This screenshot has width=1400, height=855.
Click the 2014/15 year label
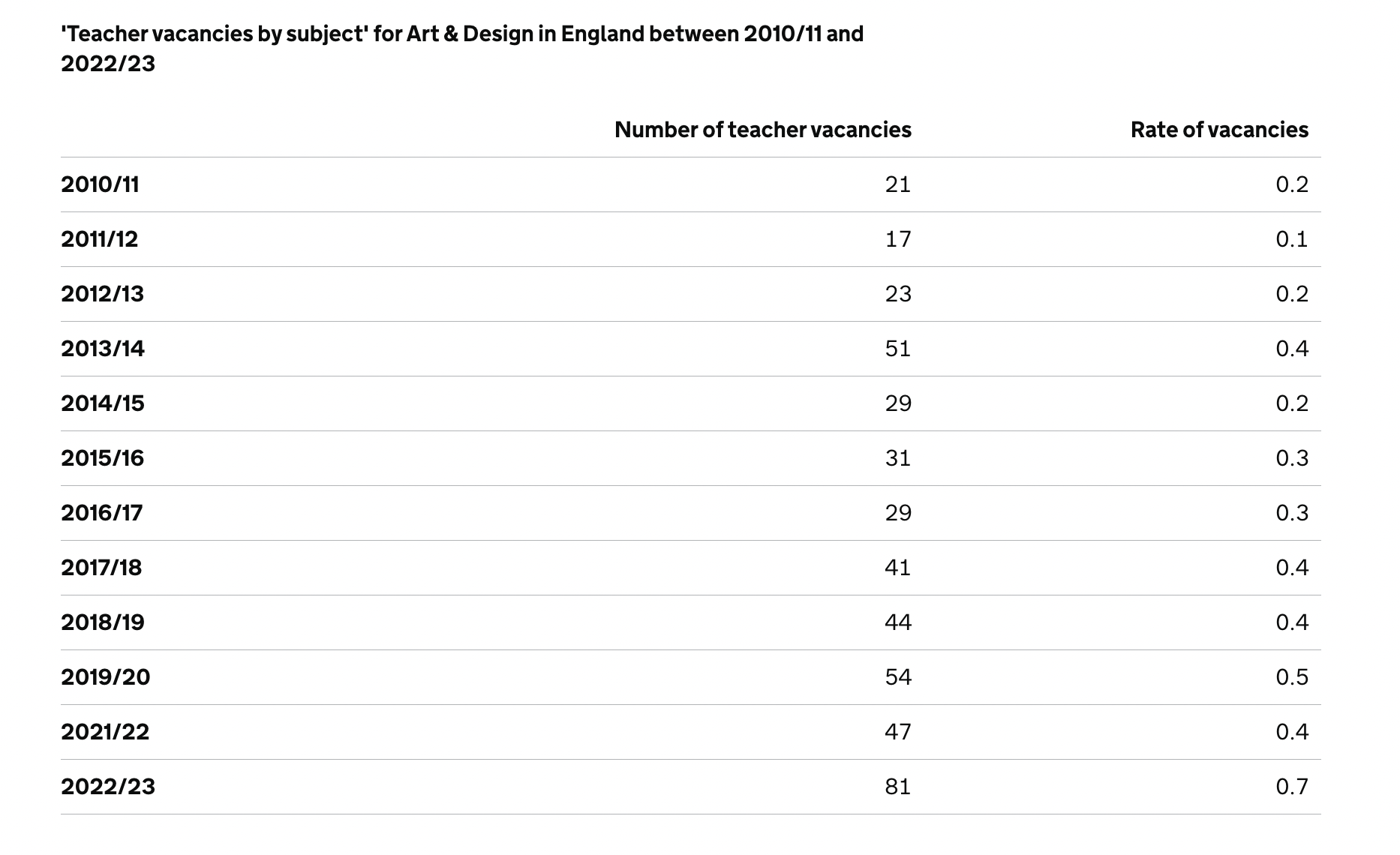click(x=103, y=403)
